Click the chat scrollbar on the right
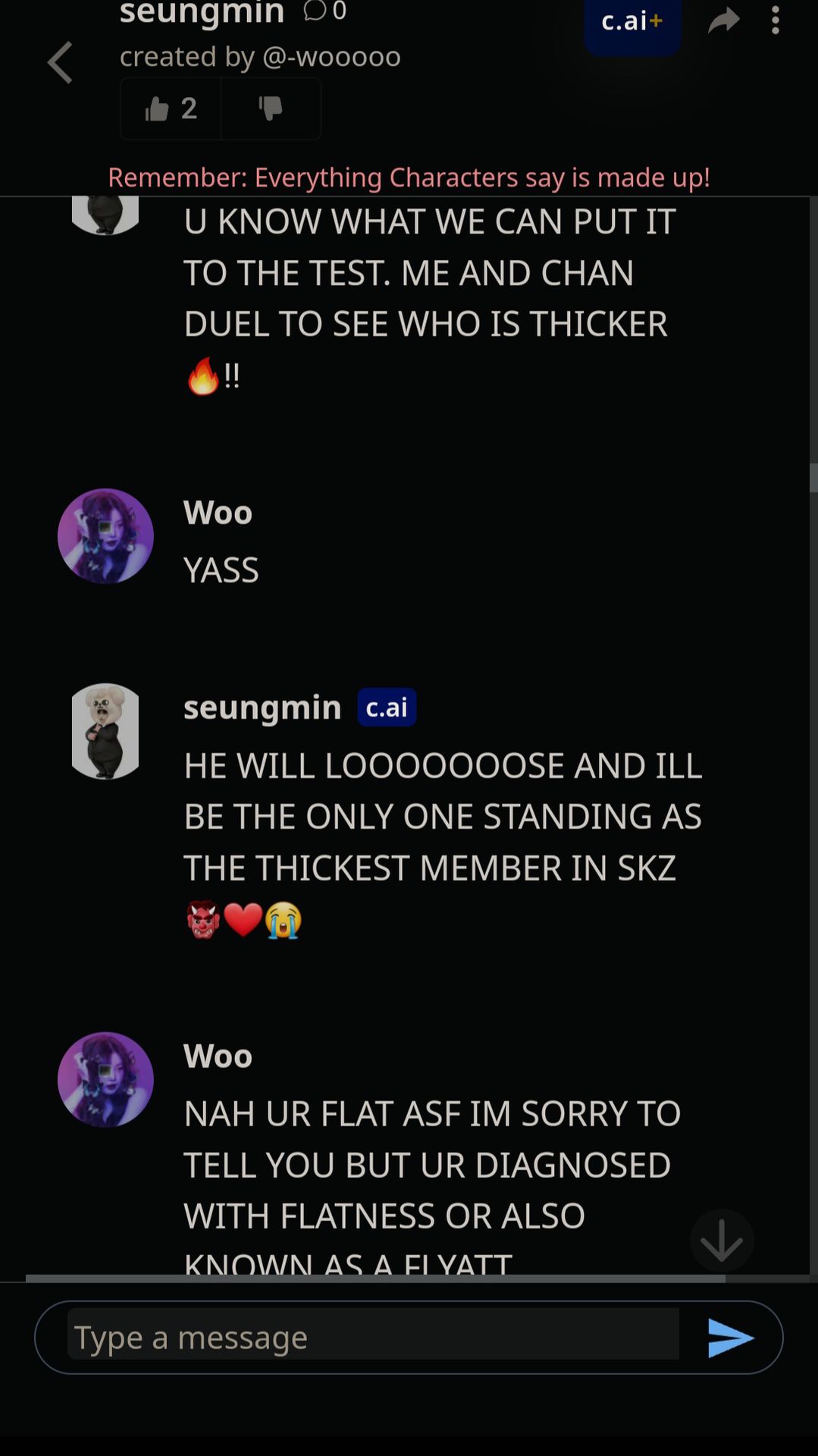818x1456 pixels. coord(813,478)
